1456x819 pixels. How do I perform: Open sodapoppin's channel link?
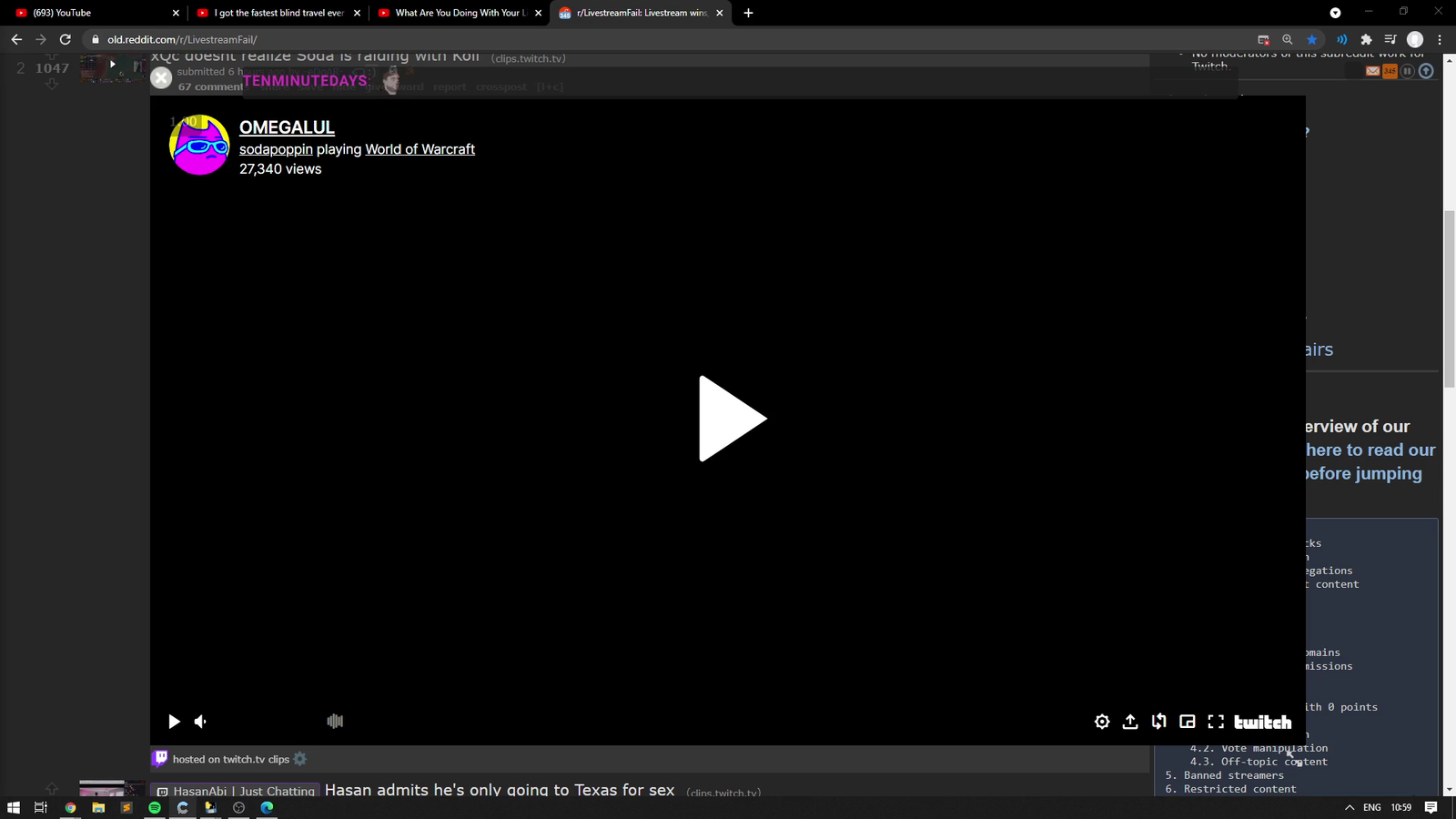coord(276,149)
